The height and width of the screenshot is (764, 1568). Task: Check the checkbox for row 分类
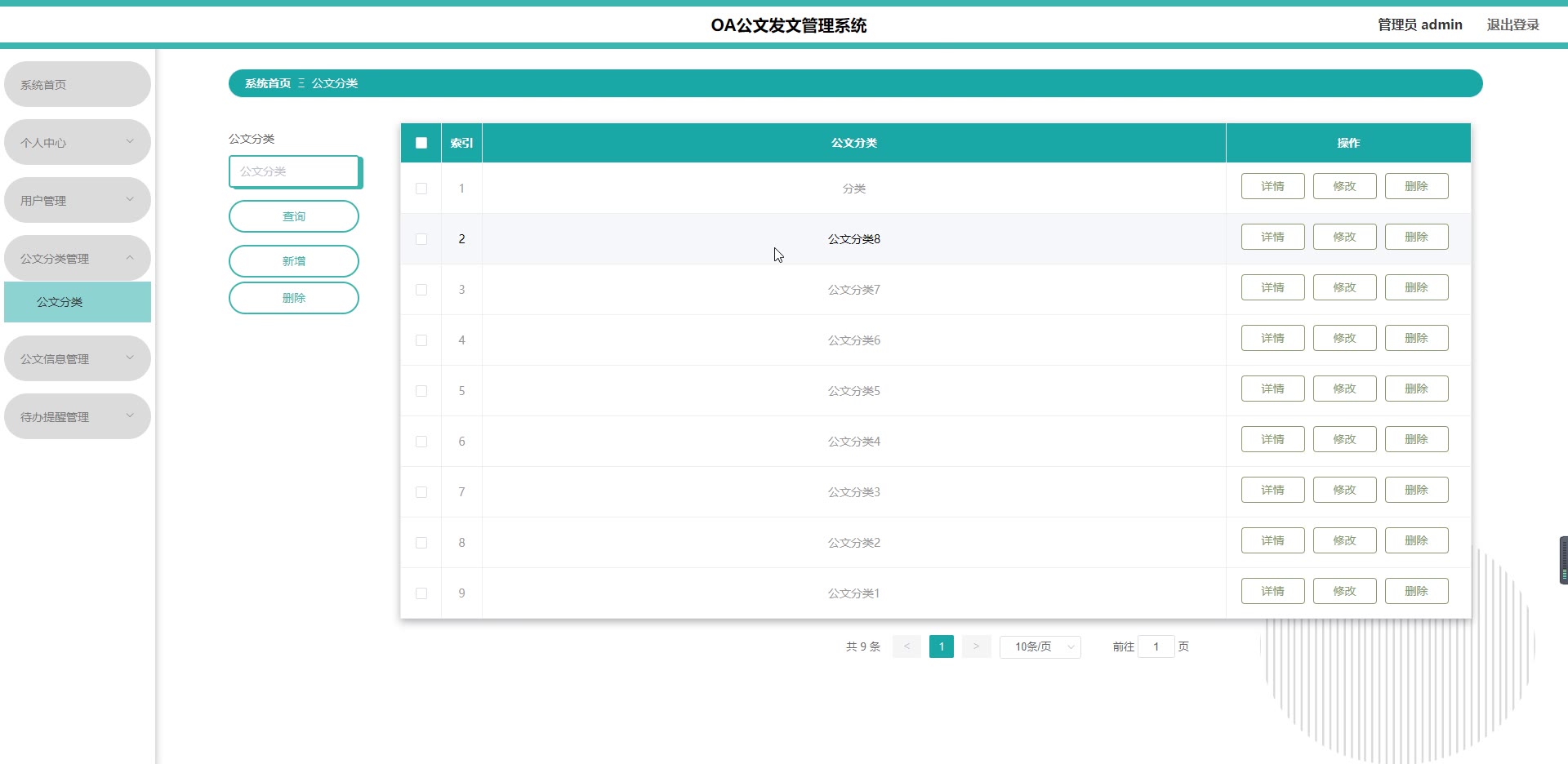pyautogui.click(x=421, y=189)
